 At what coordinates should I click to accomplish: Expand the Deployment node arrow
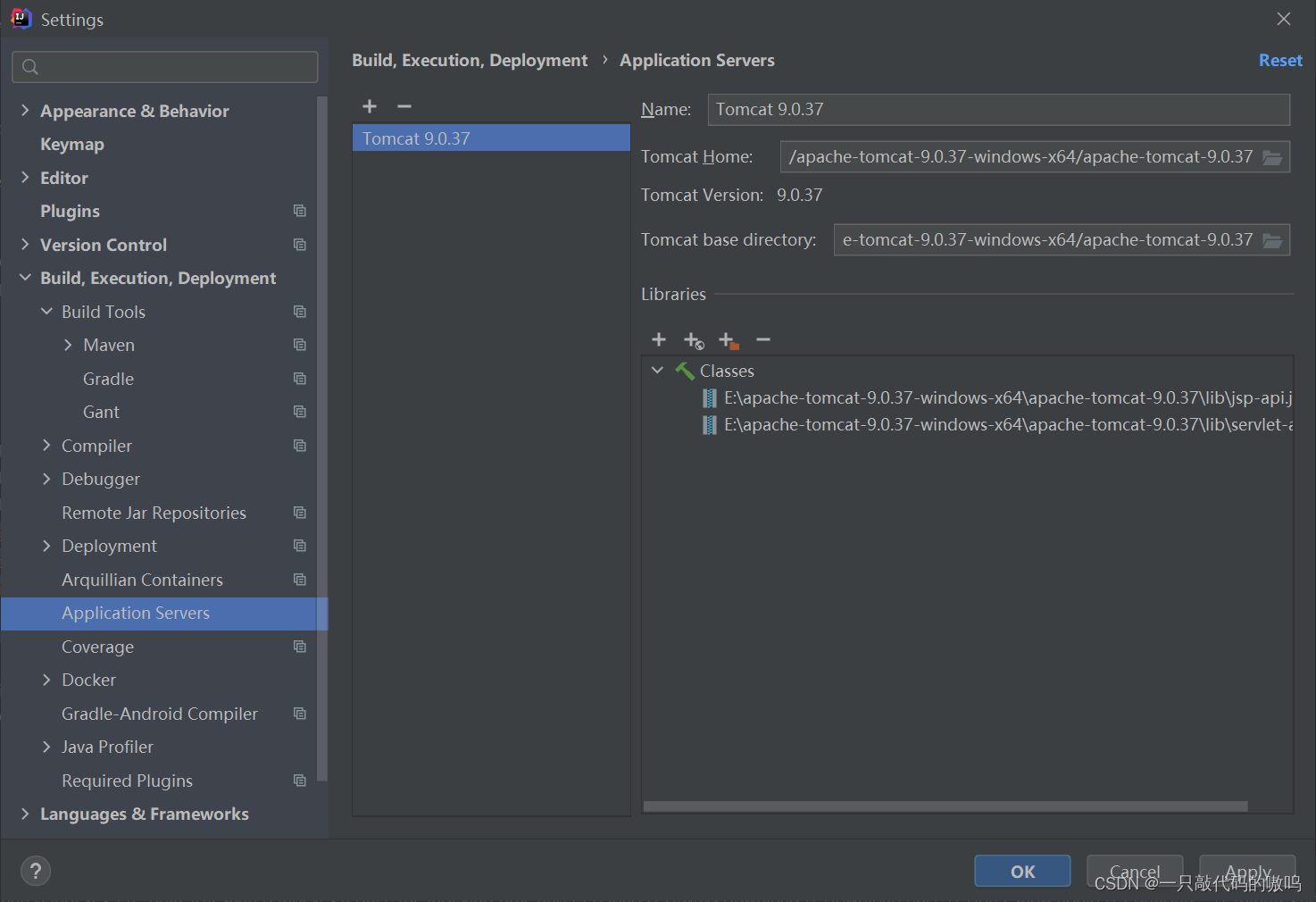coord(46,546)
